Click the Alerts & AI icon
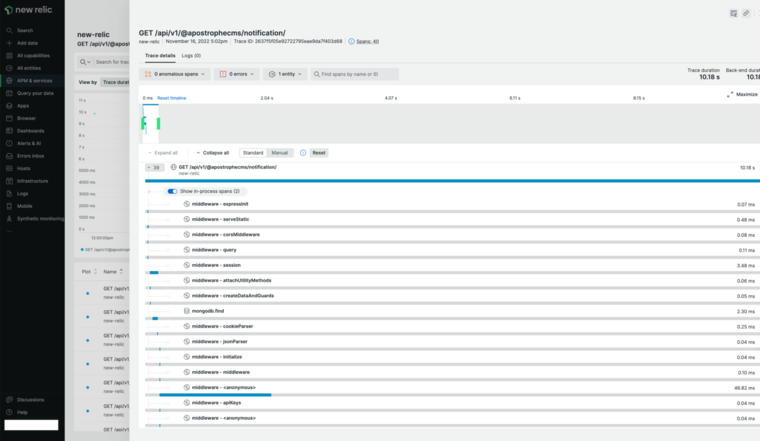This screenshot has height=441, width=760. pyautogui.click(x=9, y=143)
